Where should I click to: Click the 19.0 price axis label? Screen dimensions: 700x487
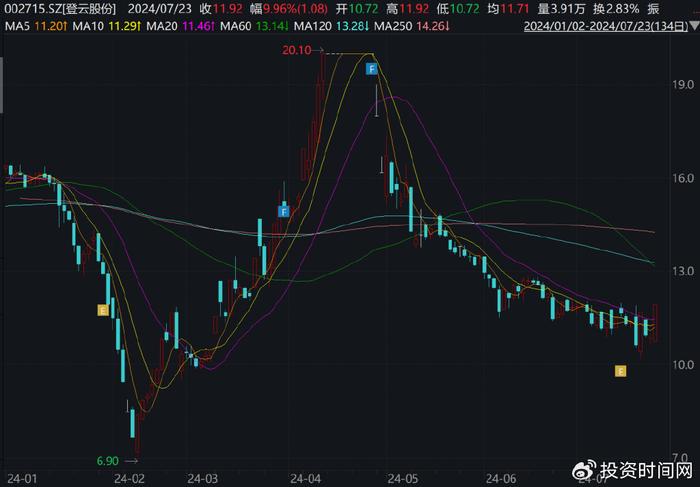coord(683,84)
